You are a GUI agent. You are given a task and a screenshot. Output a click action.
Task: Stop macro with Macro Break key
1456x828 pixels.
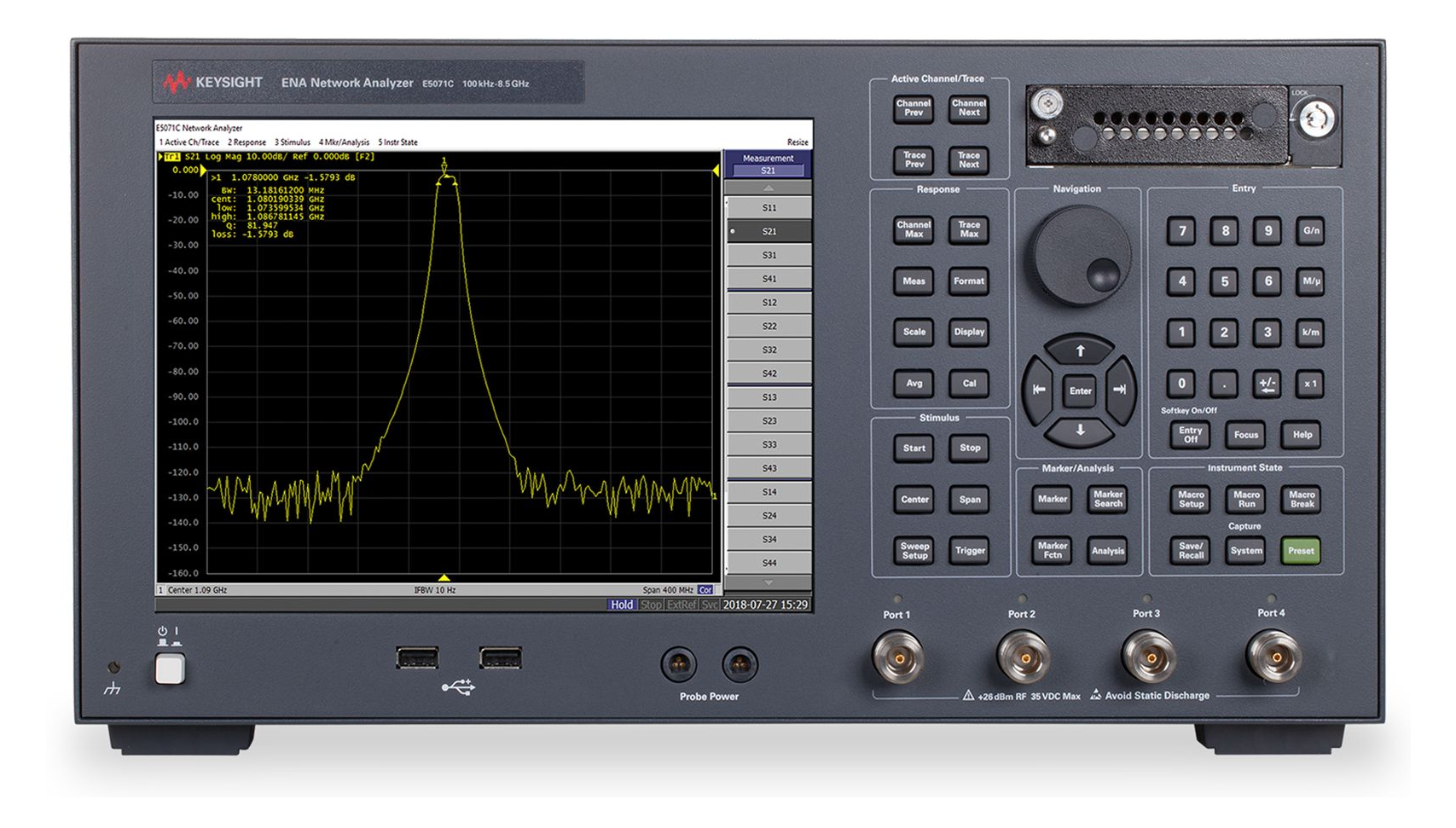[x=1302, y=500]
